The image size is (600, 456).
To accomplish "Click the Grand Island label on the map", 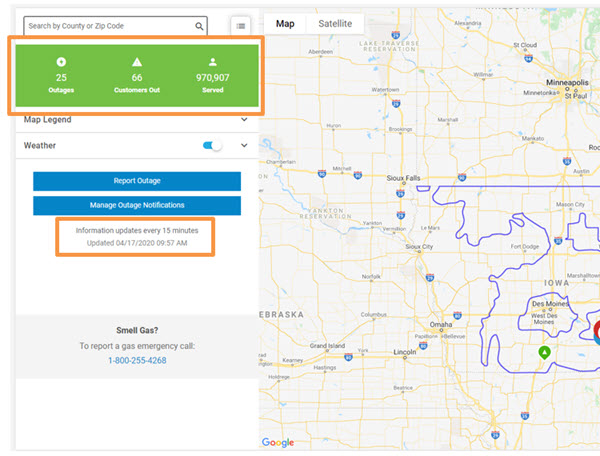I will (x=327, y=345).
